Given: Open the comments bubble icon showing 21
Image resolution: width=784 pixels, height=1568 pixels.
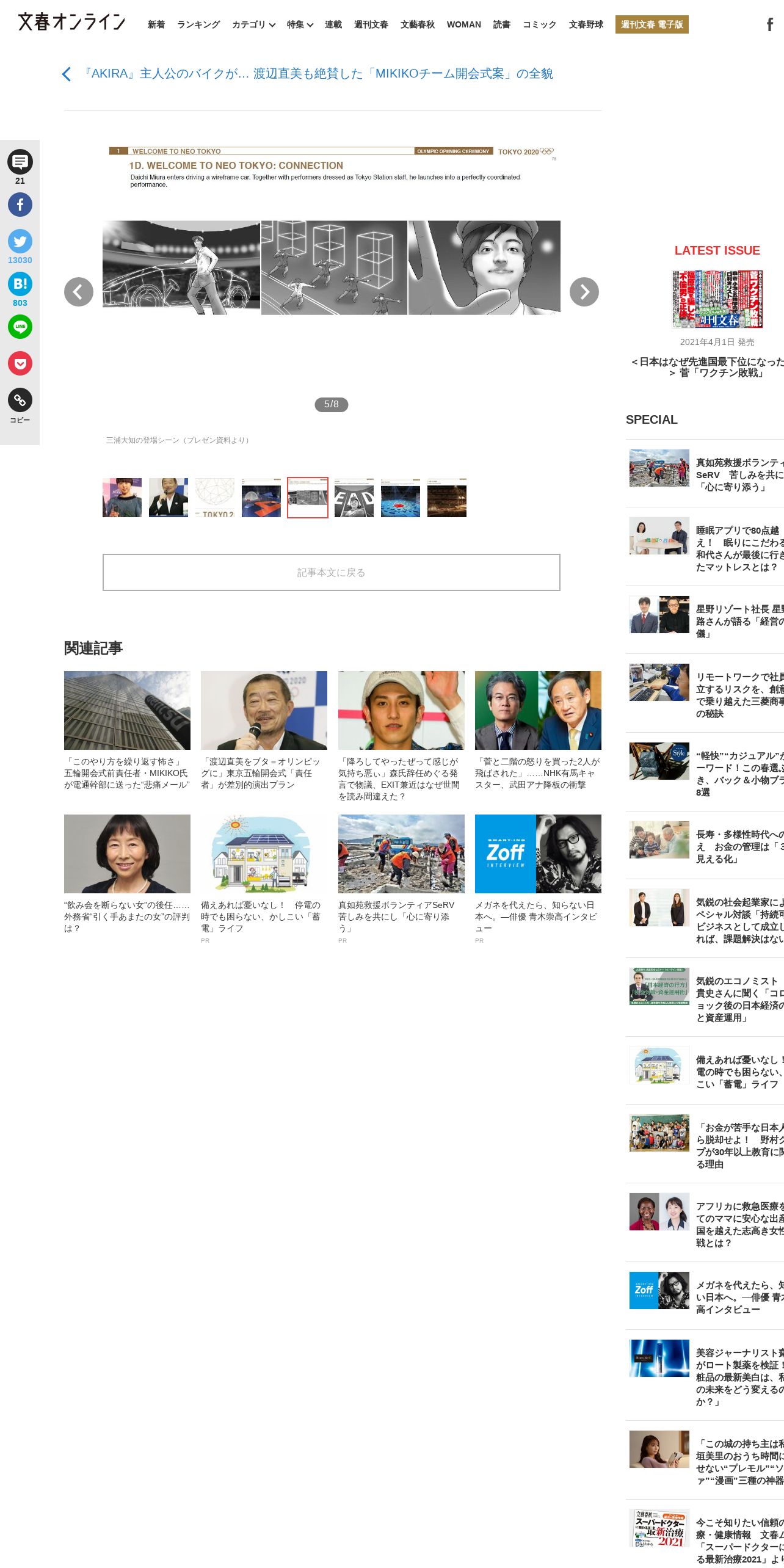Looking at the screenshot, I should (20, 162).
